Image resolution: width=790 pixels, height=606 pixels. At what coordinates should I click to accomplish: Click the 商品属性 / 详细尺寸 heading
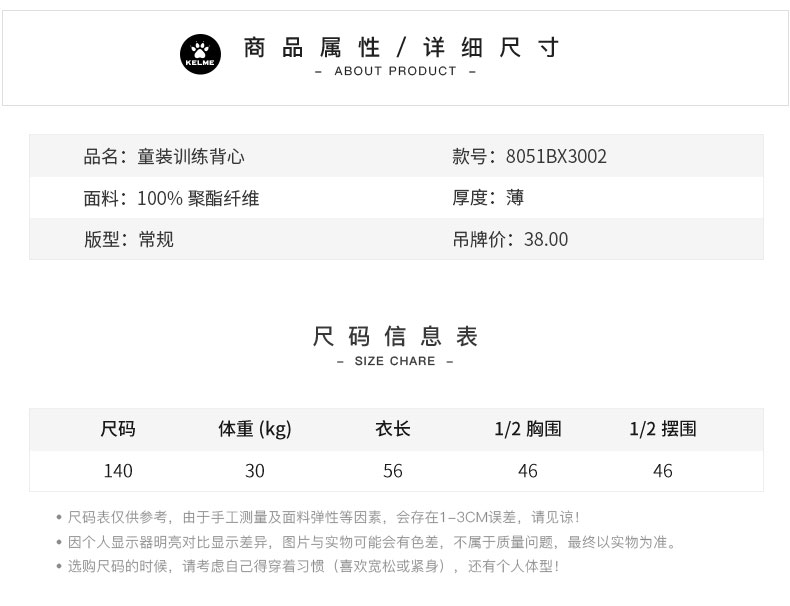pos(401,47)
